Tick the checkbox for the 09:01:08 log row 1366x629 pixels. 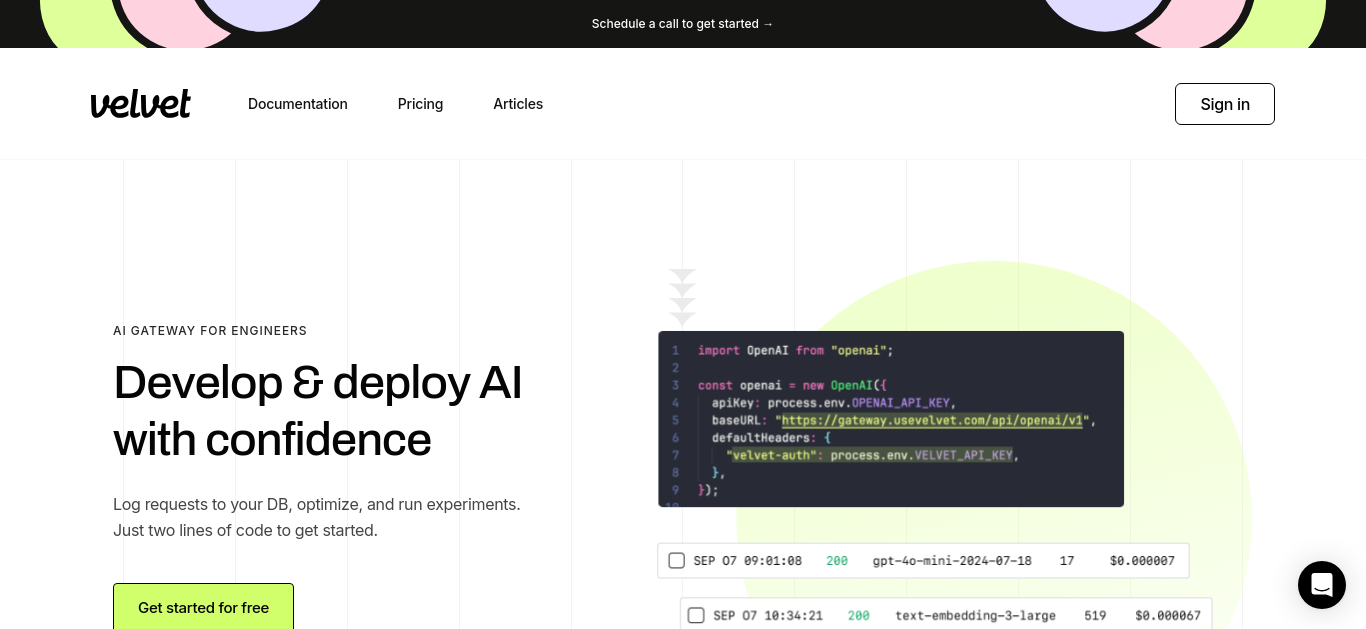676,561
